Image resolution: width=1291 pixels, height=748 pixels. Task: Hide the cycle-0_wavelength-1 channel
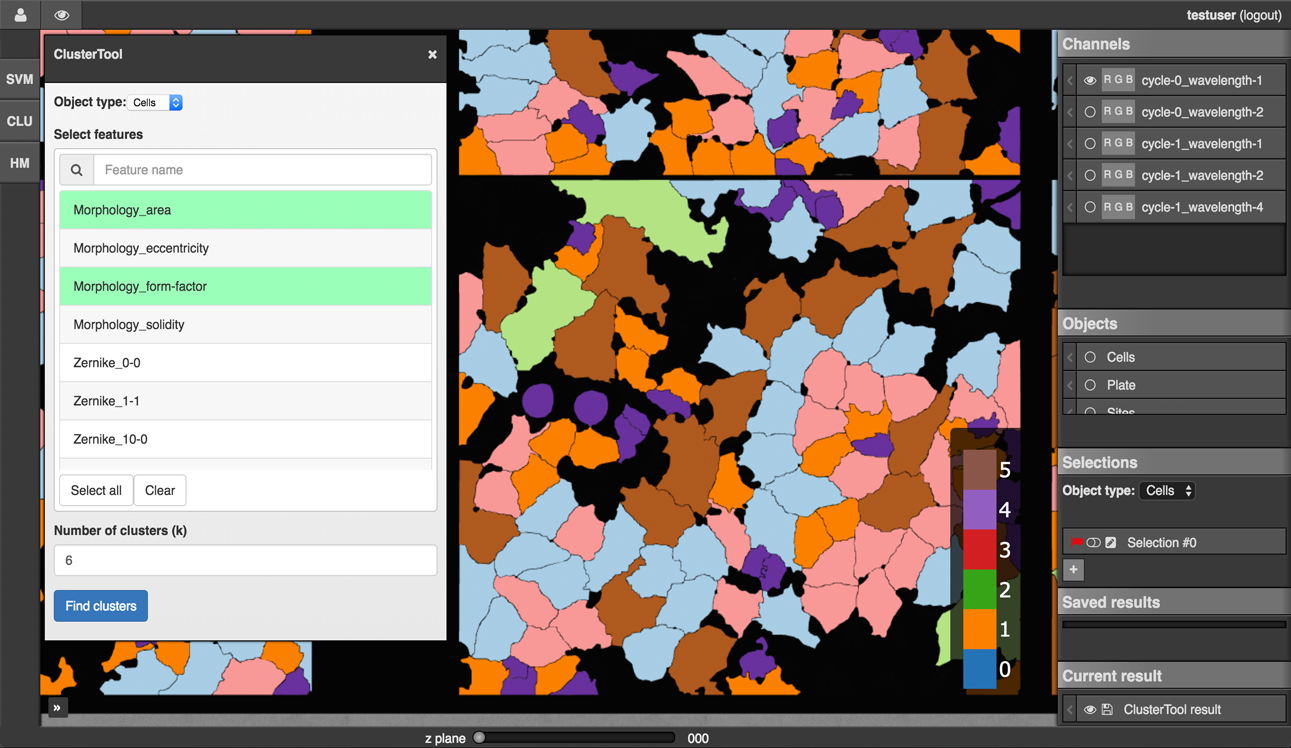1090,80
